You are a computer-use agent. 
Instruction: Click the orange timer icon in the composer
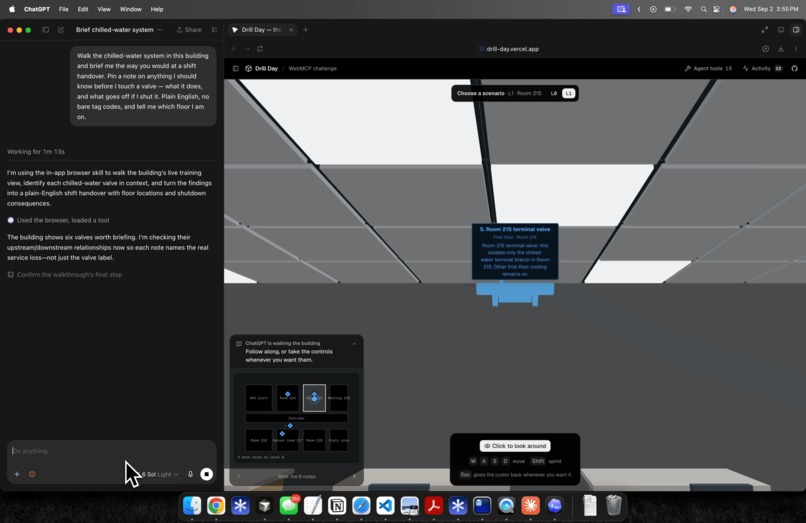pyautogui.click(x=32, y=474)
